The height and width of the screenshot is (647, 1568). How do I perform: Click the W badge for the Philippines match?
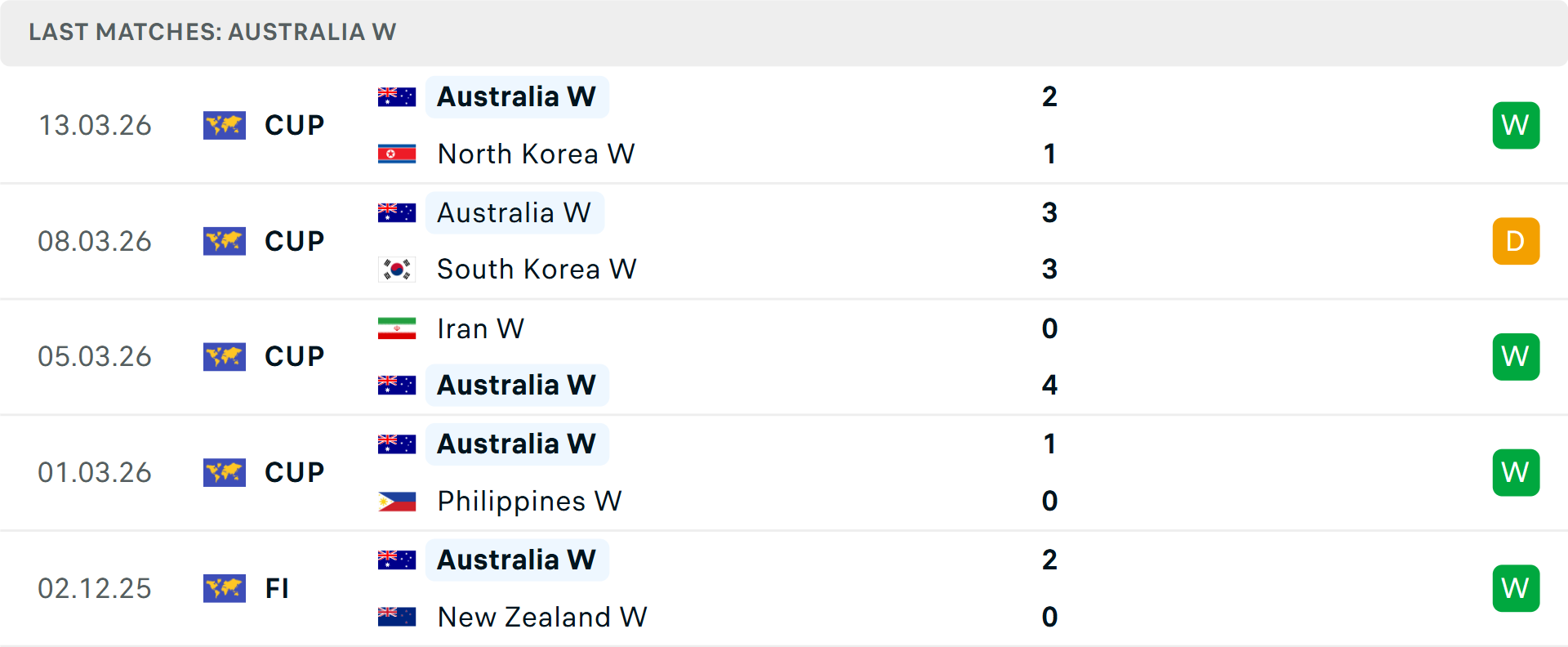(x=1516, y=472)
